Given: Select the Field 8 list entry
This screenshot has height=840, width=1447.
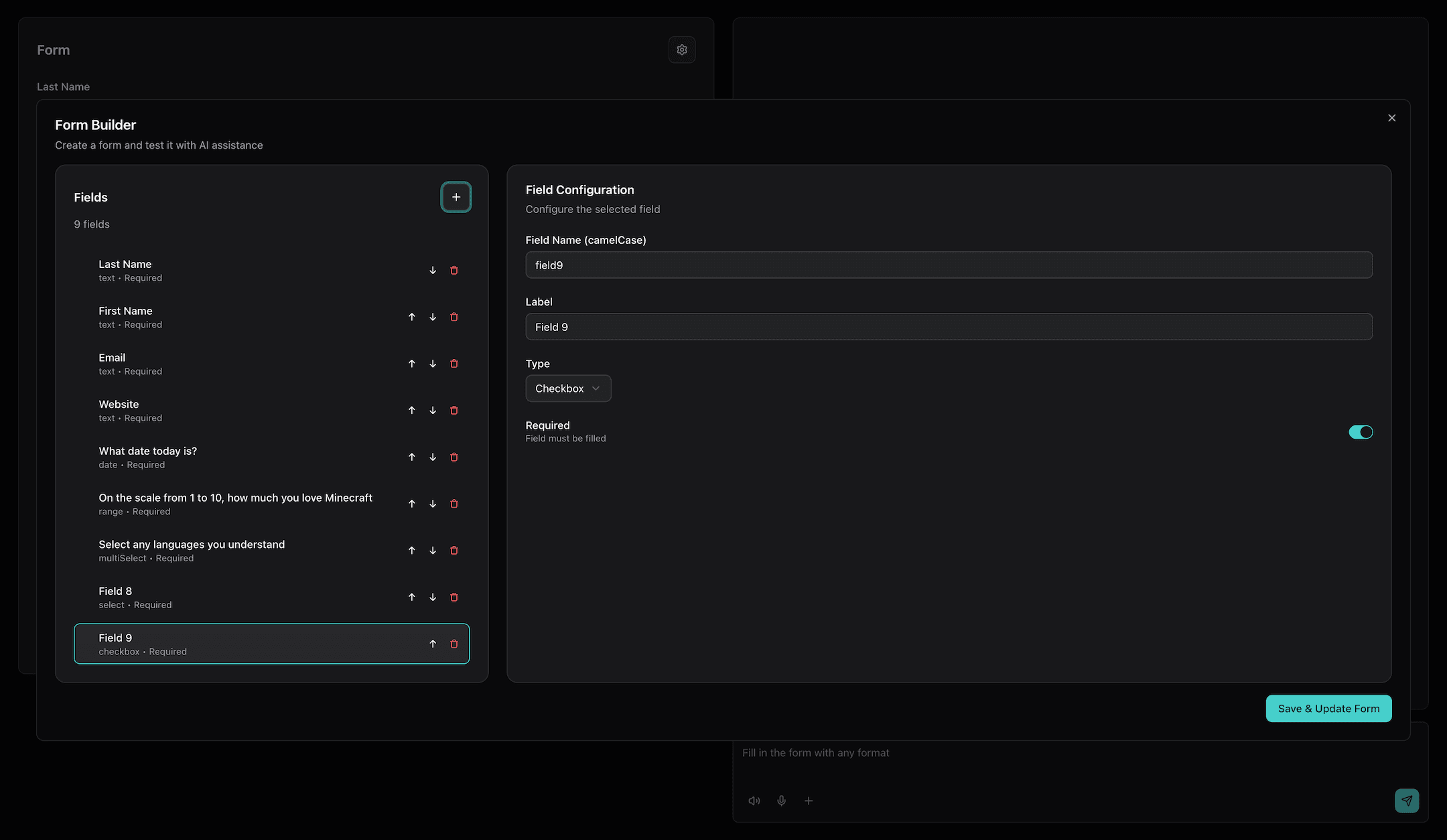Looking at the screenshot, I should pyautogui.click(x=234, y=597).
